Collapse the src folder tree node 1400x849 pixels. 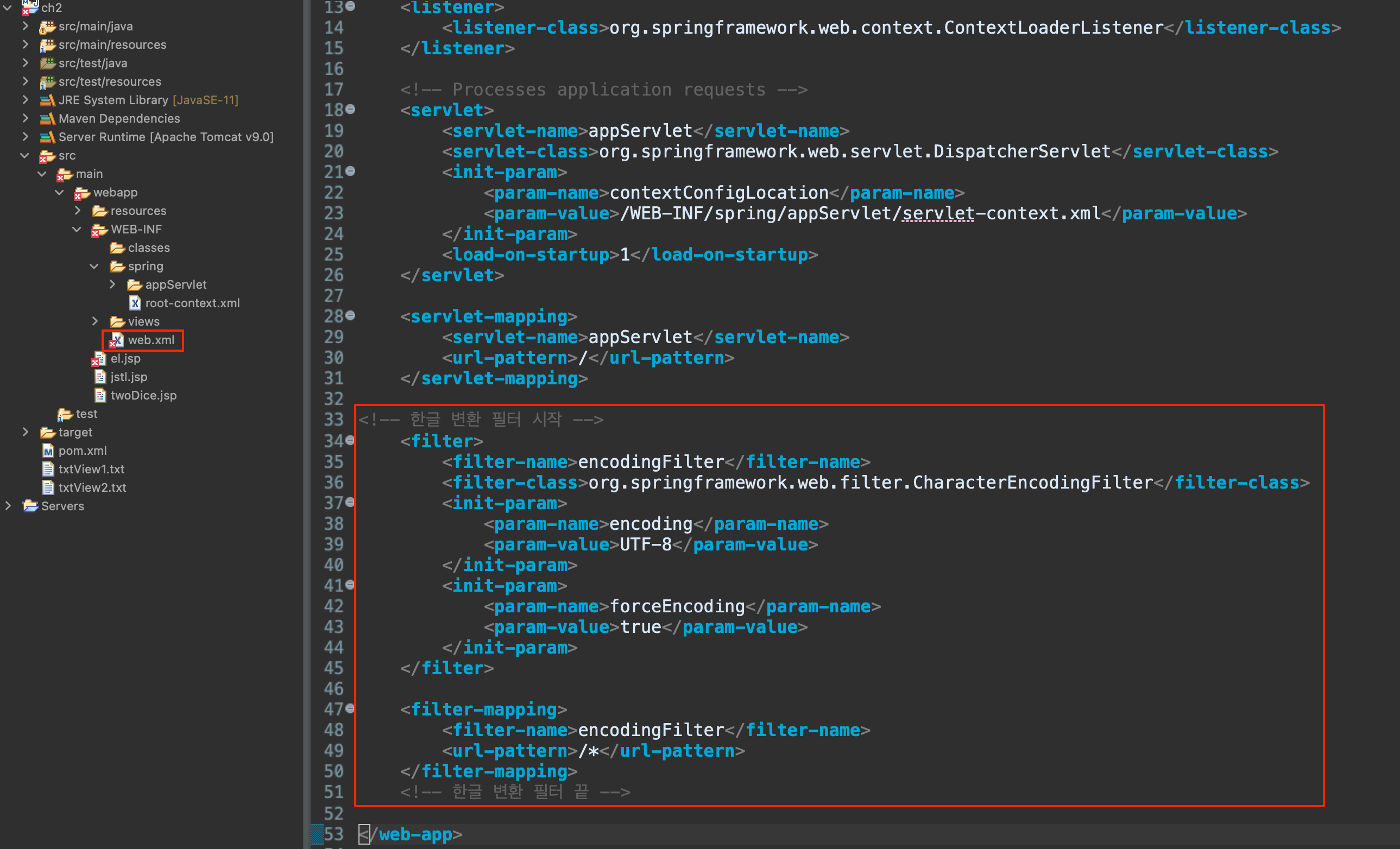point(25,155)
